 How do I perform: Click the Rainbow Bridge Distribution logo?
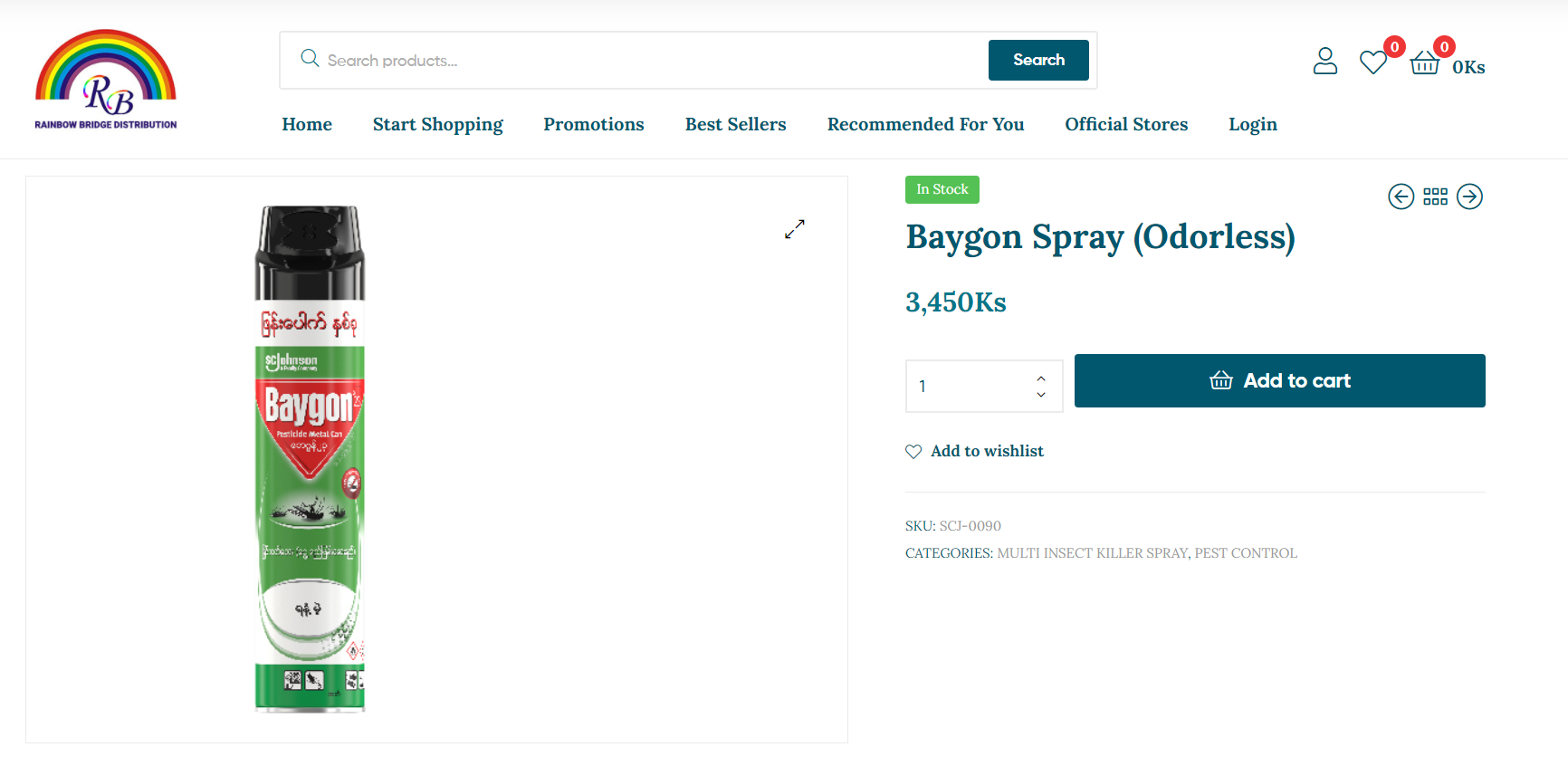106,80
